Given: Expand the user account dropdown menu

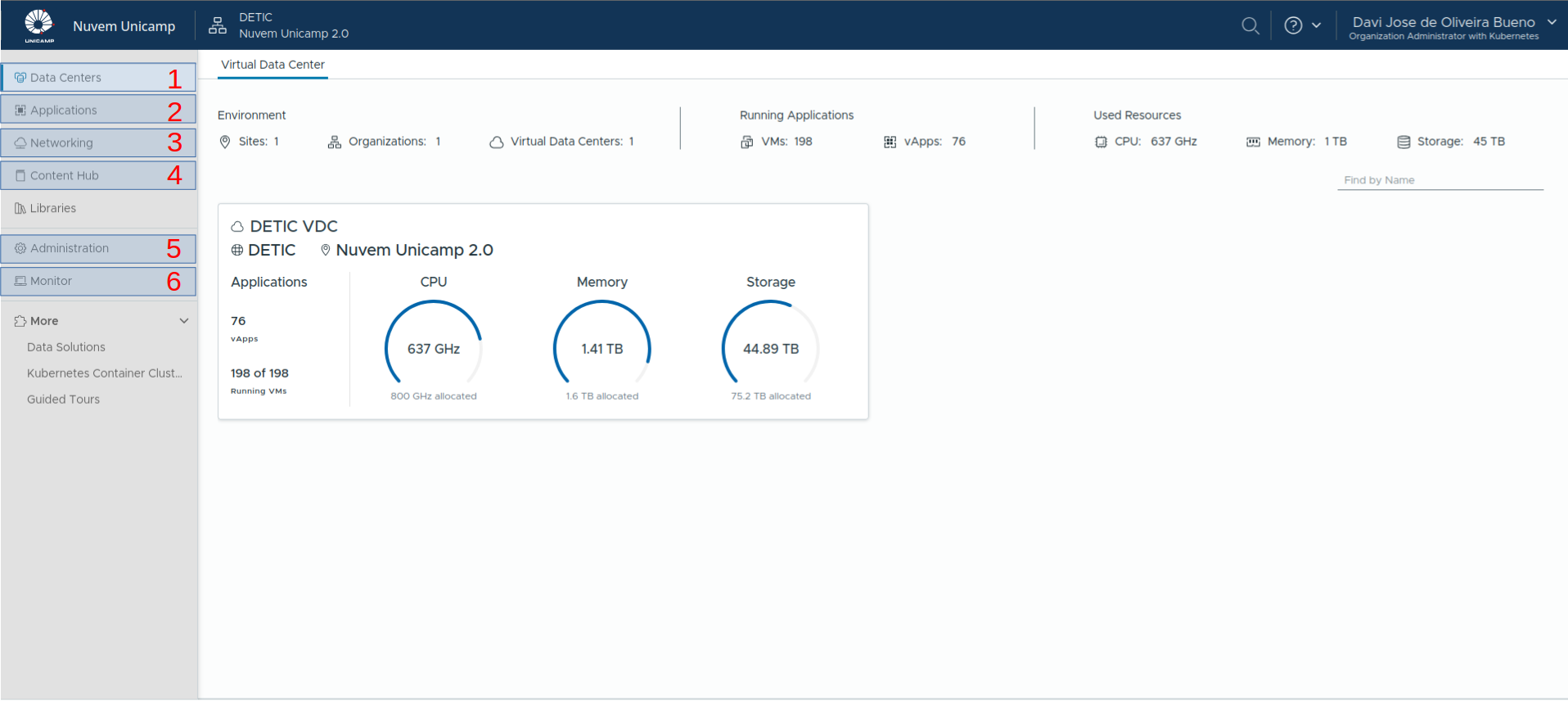Looking at the screenshot, I should tap(1552, 22).
